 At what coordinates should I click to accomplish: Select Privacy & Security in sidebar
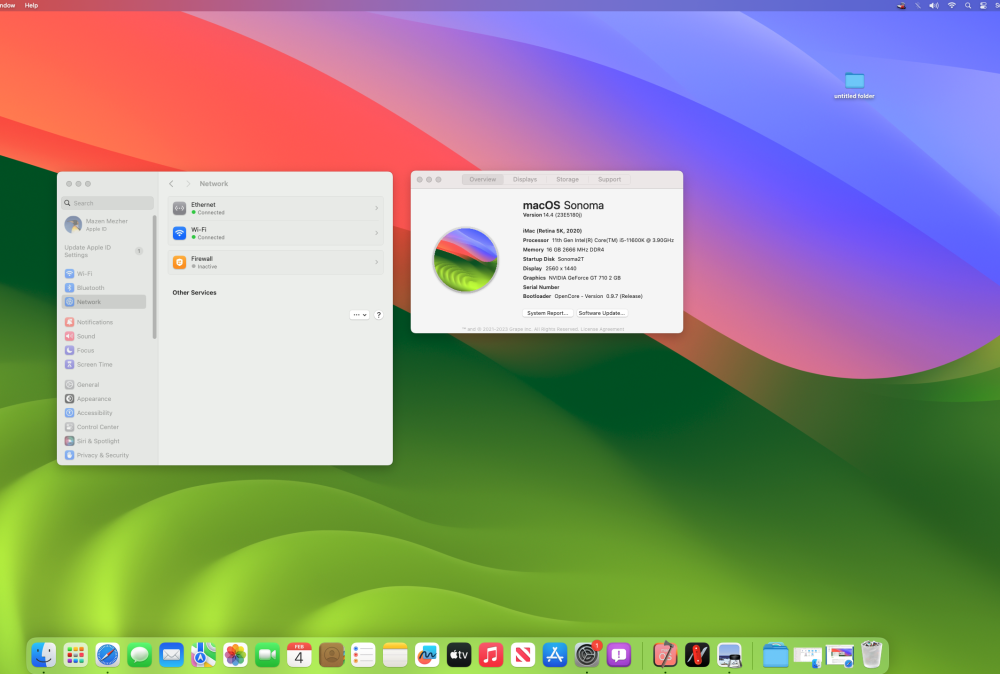[x=104, y=455]
